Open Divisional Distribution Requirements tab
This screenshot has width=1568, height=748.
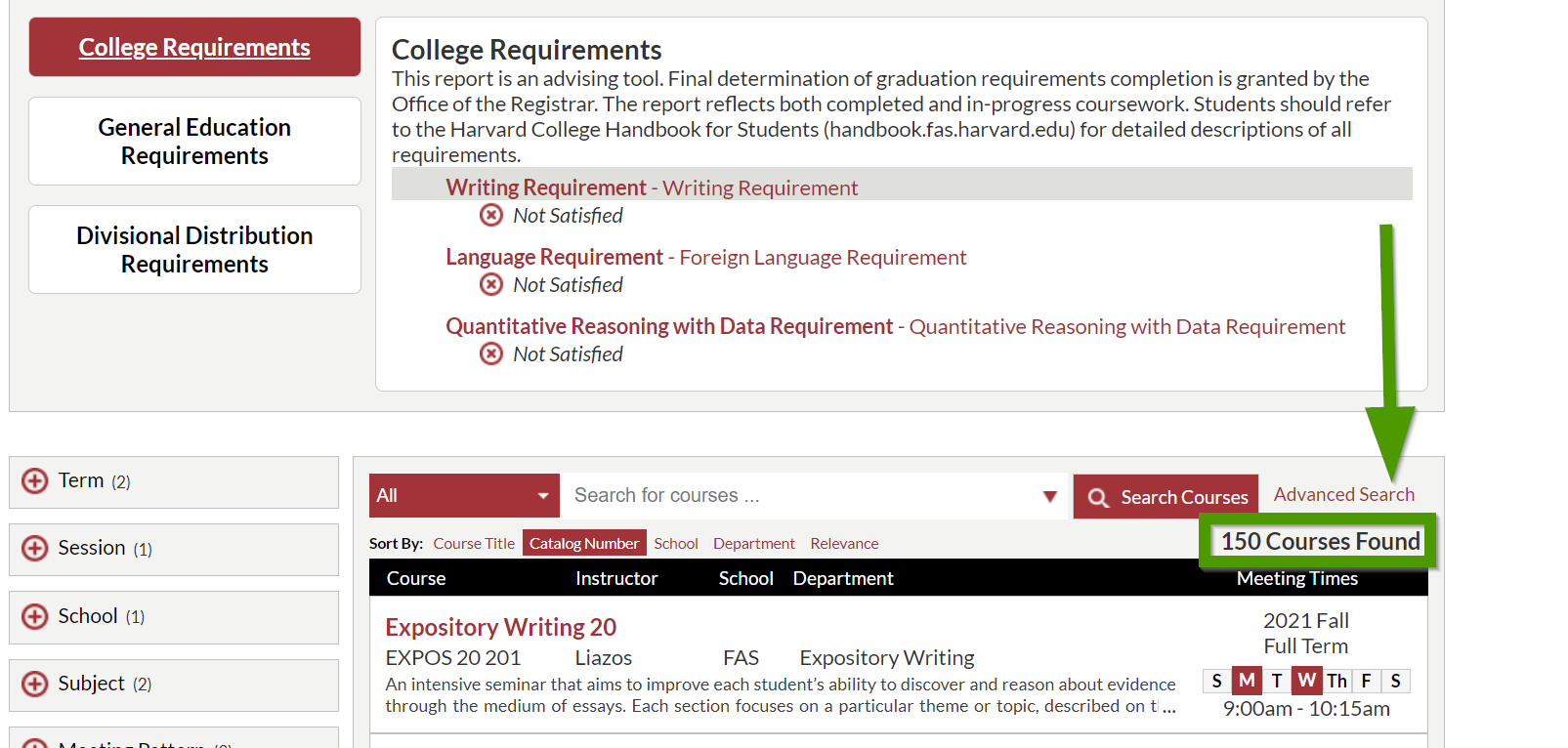click(x=194, y=250)
